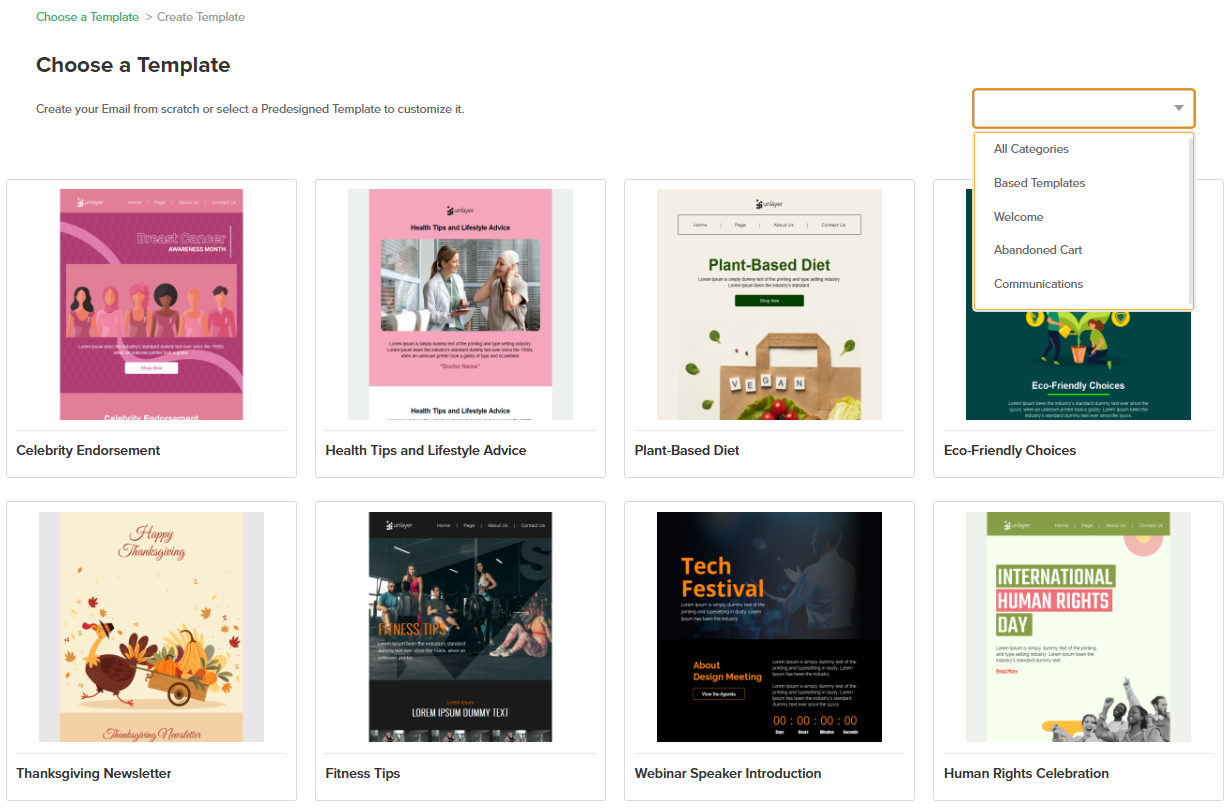
Task: Click the dropdown list scrollbar
Action: pos(1190,220)
